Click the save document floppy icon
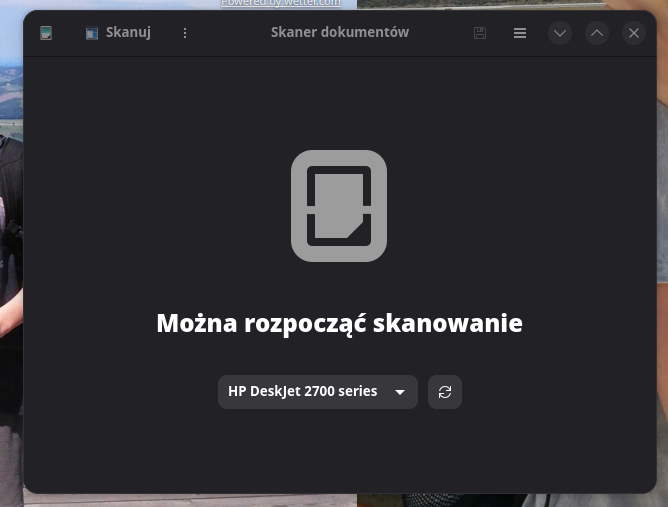The height and width of the screenshot is (507, 668). tap(480, 33)
